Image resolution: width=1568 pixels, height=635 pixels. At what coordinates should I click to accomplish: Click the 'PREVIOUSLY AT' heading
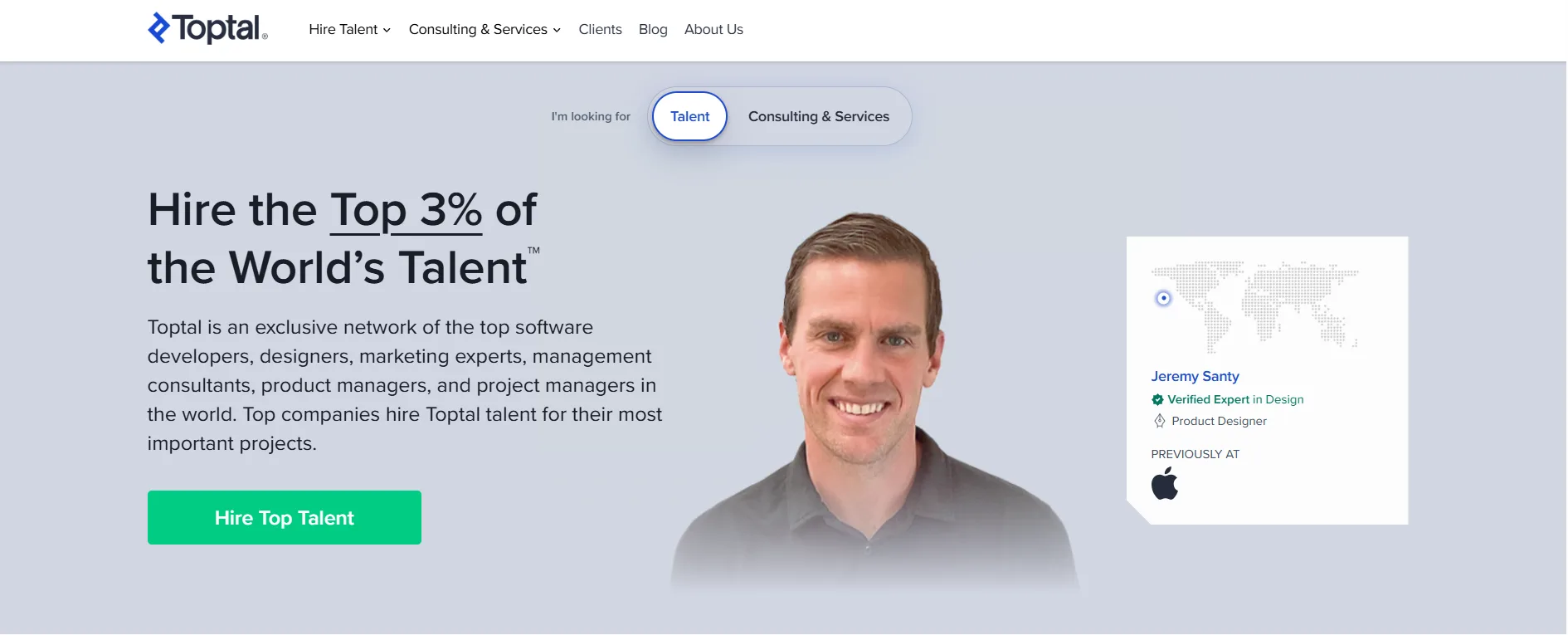click(1195, 454)
